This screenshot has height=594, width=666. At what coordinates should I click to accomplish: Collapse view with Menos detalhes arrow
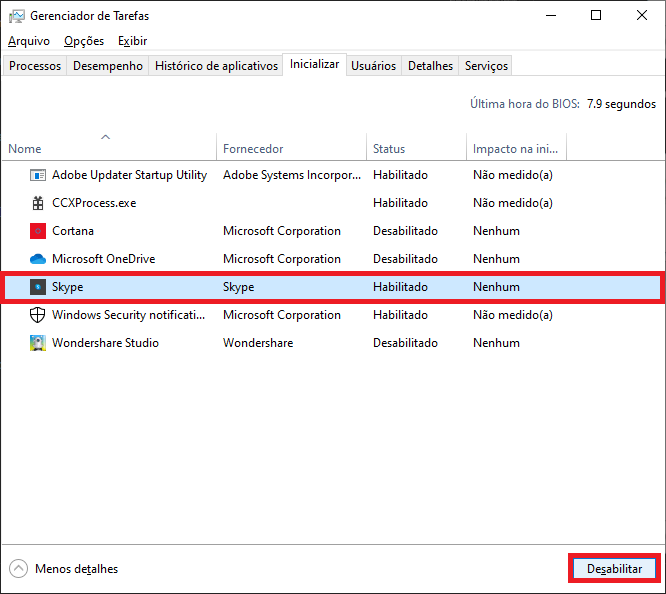coord(19,569)
